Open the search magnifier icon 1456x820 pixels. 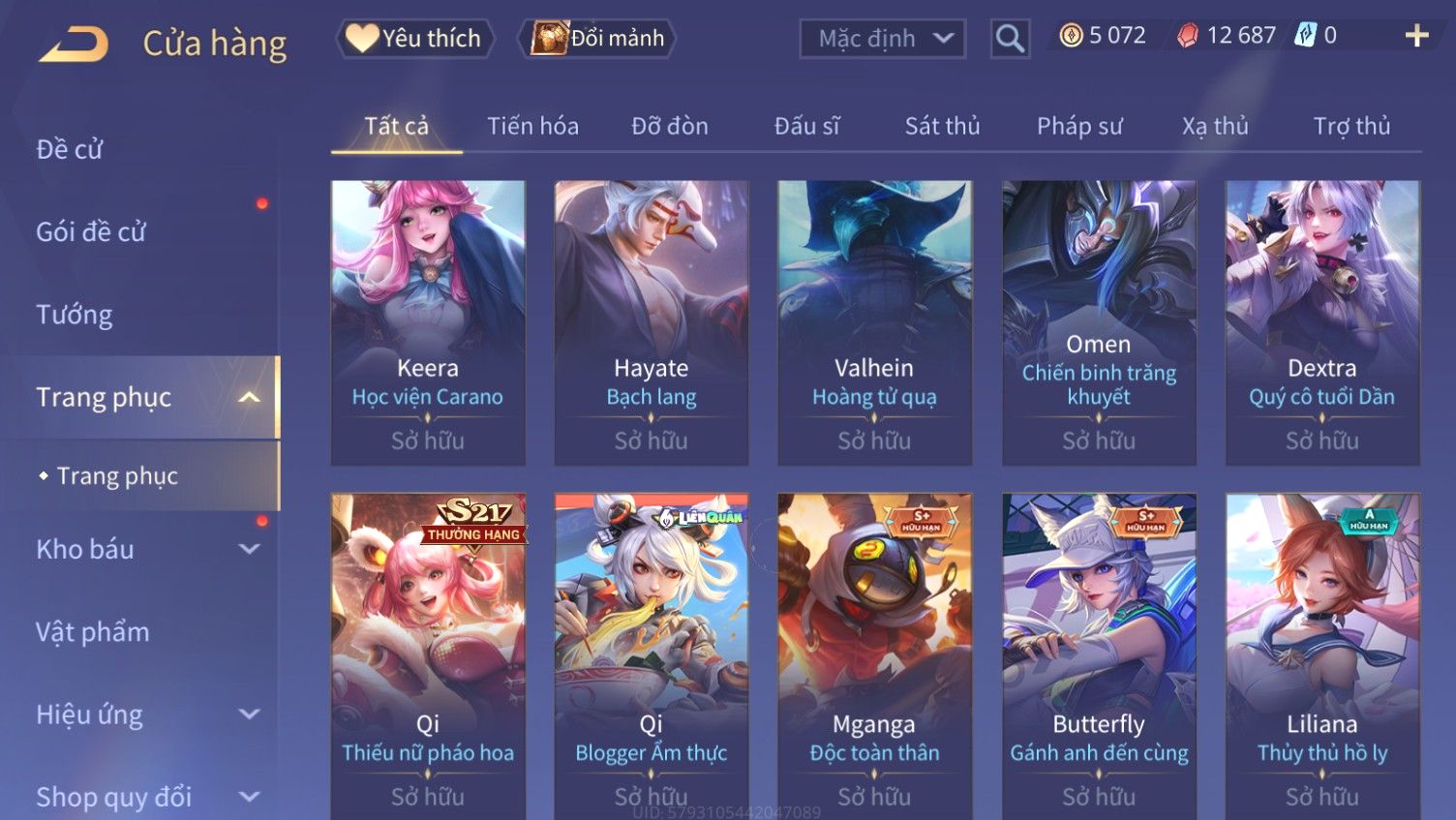tap(1010, 39)
